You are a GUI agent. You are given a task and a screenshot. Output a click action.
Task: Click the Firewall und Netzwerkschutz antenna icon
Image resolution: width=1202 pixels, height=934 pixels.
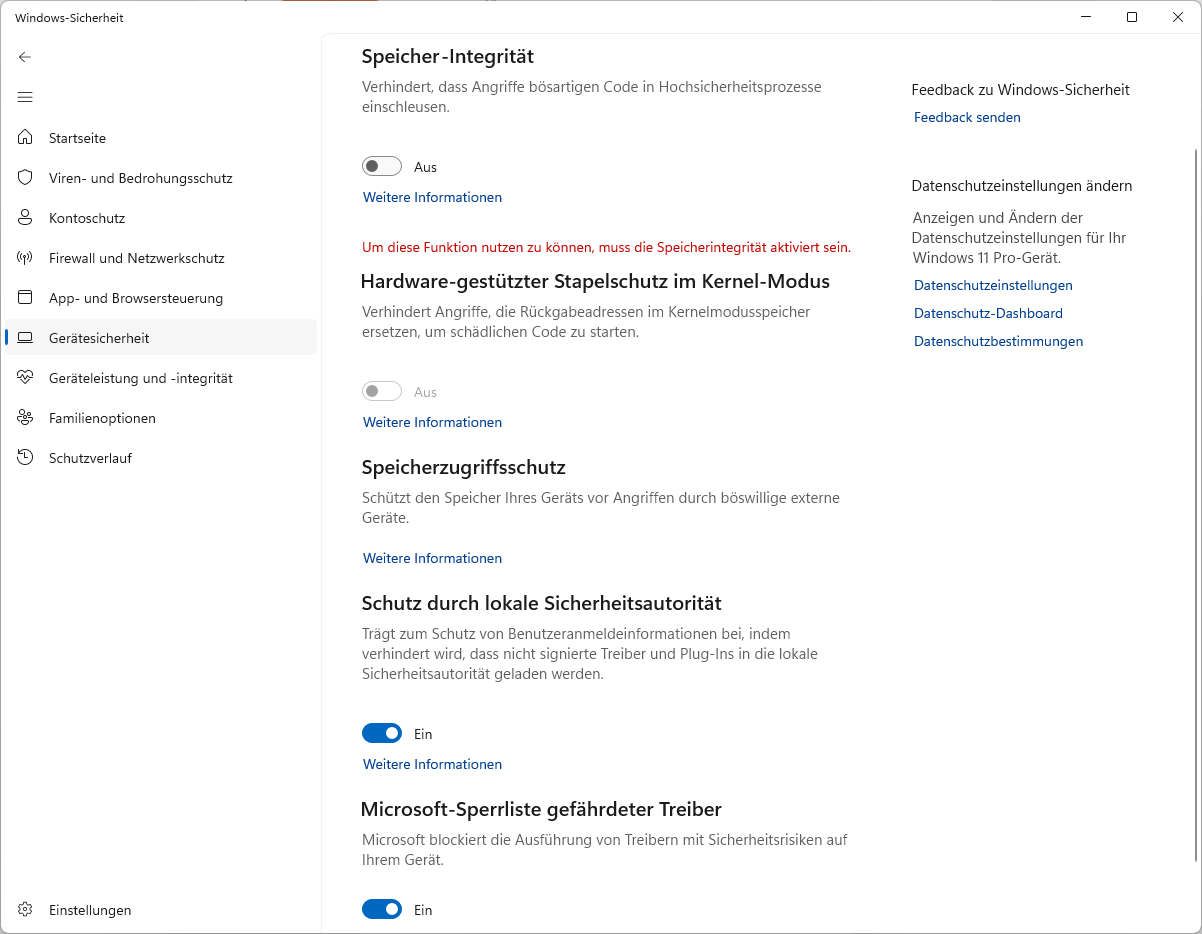pyautogui.click(x=26, y=258)
